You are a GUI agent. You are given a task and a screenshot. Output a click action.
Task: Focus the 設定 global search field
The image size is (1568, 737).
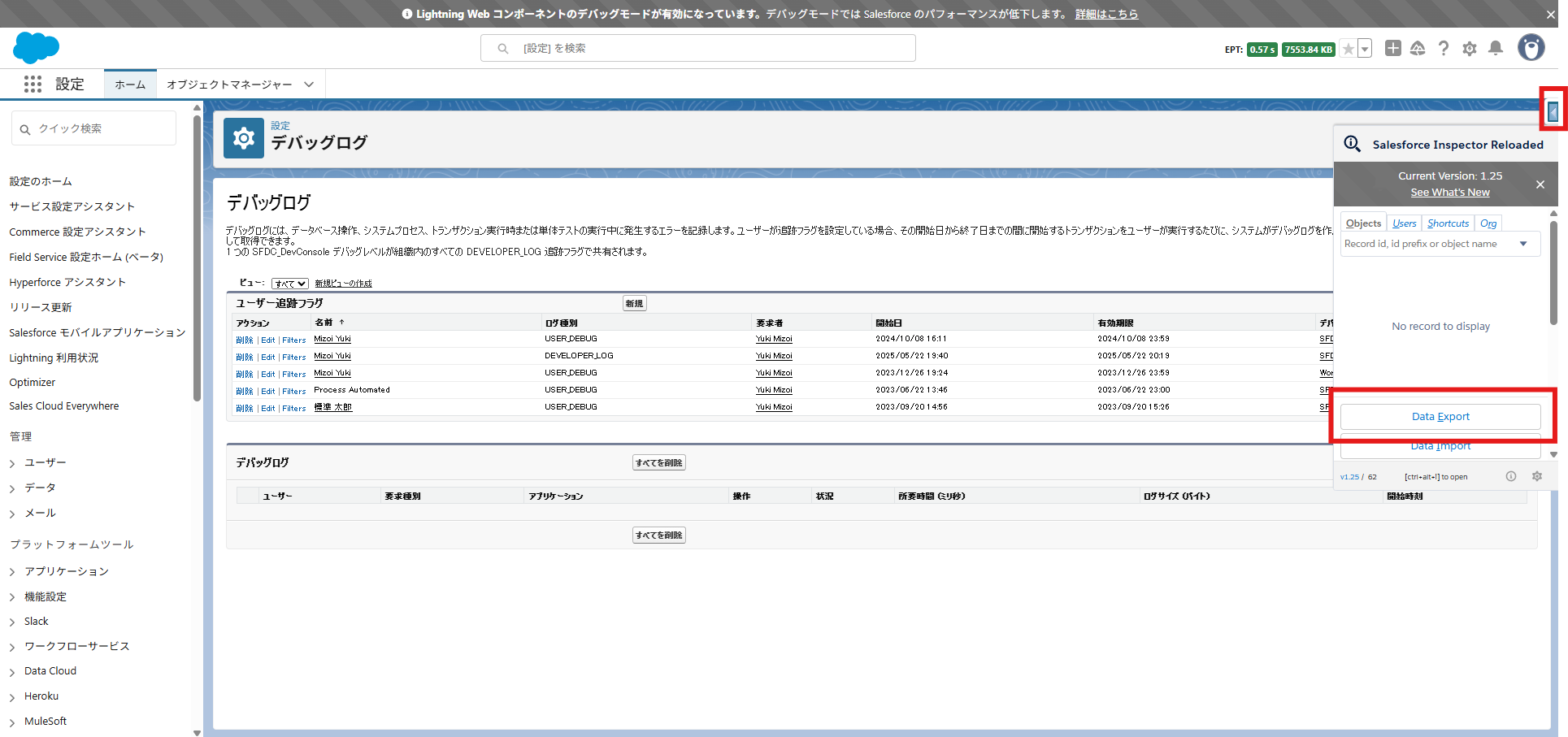click(697, 48)
